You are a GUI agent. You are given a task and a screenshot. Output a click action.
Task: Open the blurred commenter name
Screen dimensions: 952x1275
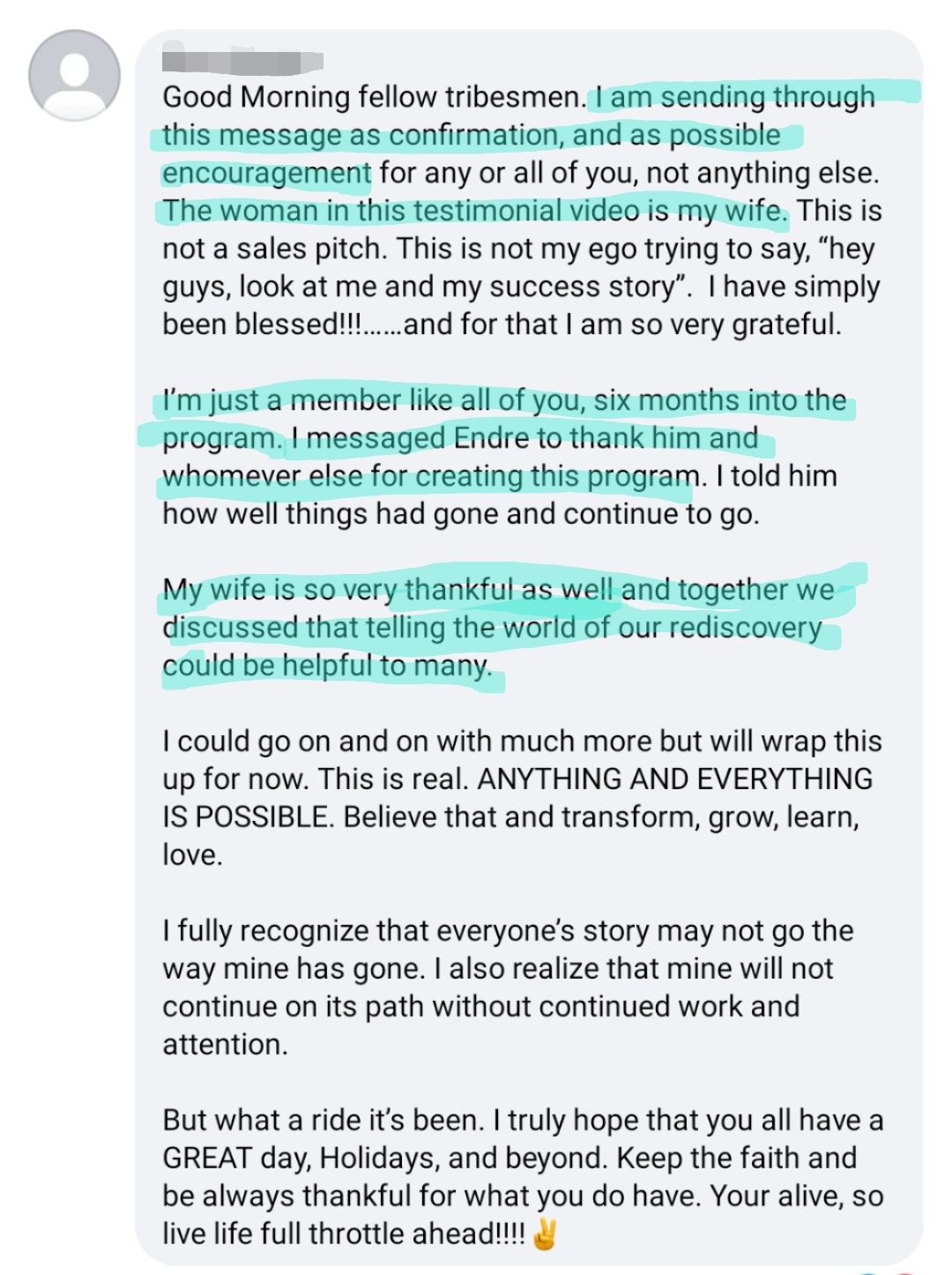[x=243, y=62]
